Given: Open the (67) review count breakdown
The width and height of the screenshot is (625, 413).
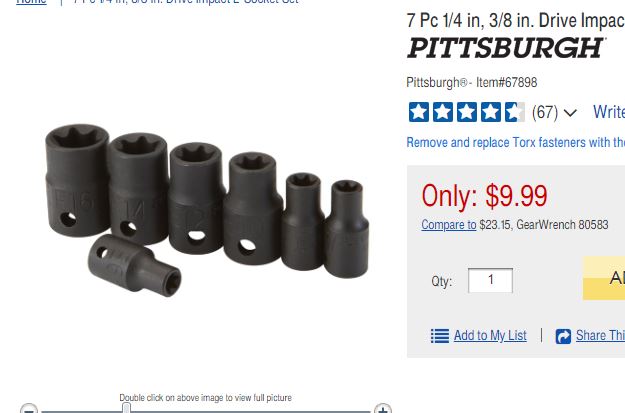Looking at the screenshot, I should click(545, 112).
